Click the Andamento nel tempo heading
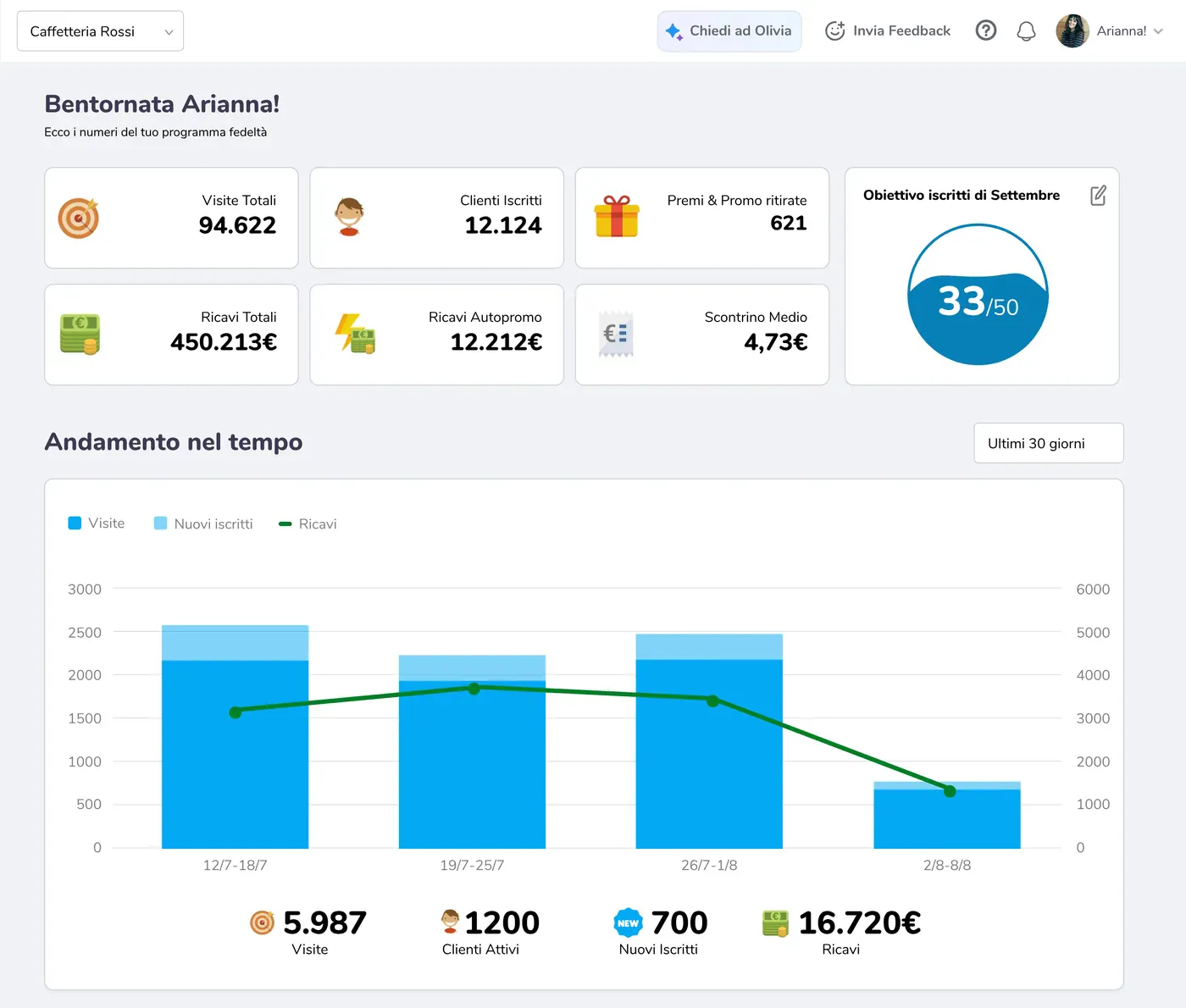This screenshot has height=1008, width=1186. (x=174, y=441)
